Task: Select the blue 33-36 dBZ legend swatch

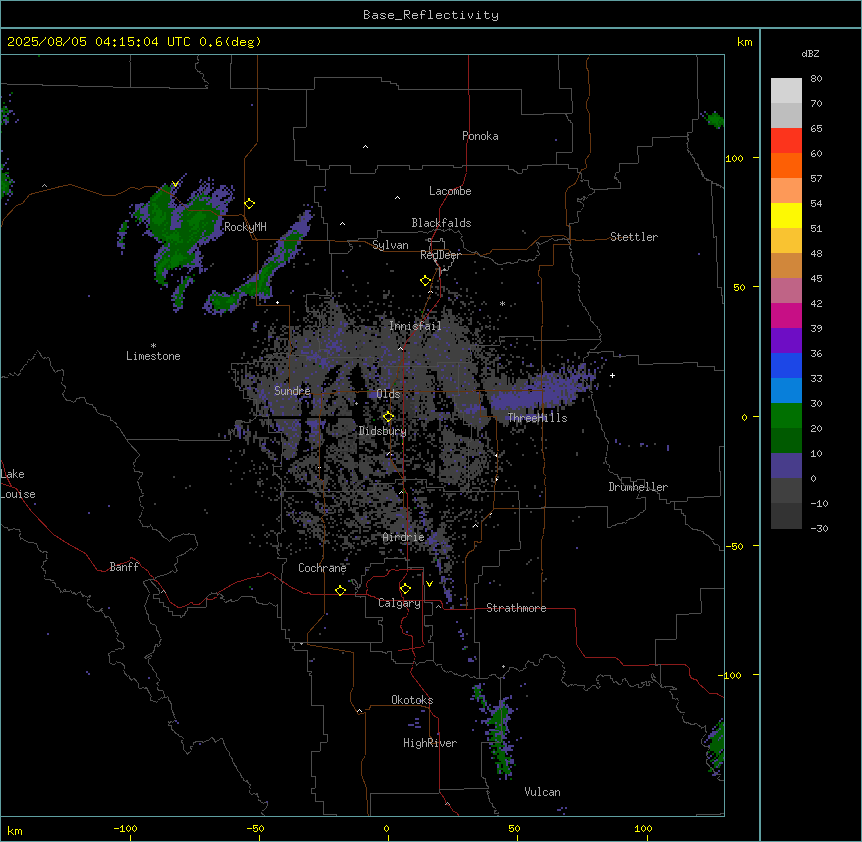Action: tap(786, 365)
